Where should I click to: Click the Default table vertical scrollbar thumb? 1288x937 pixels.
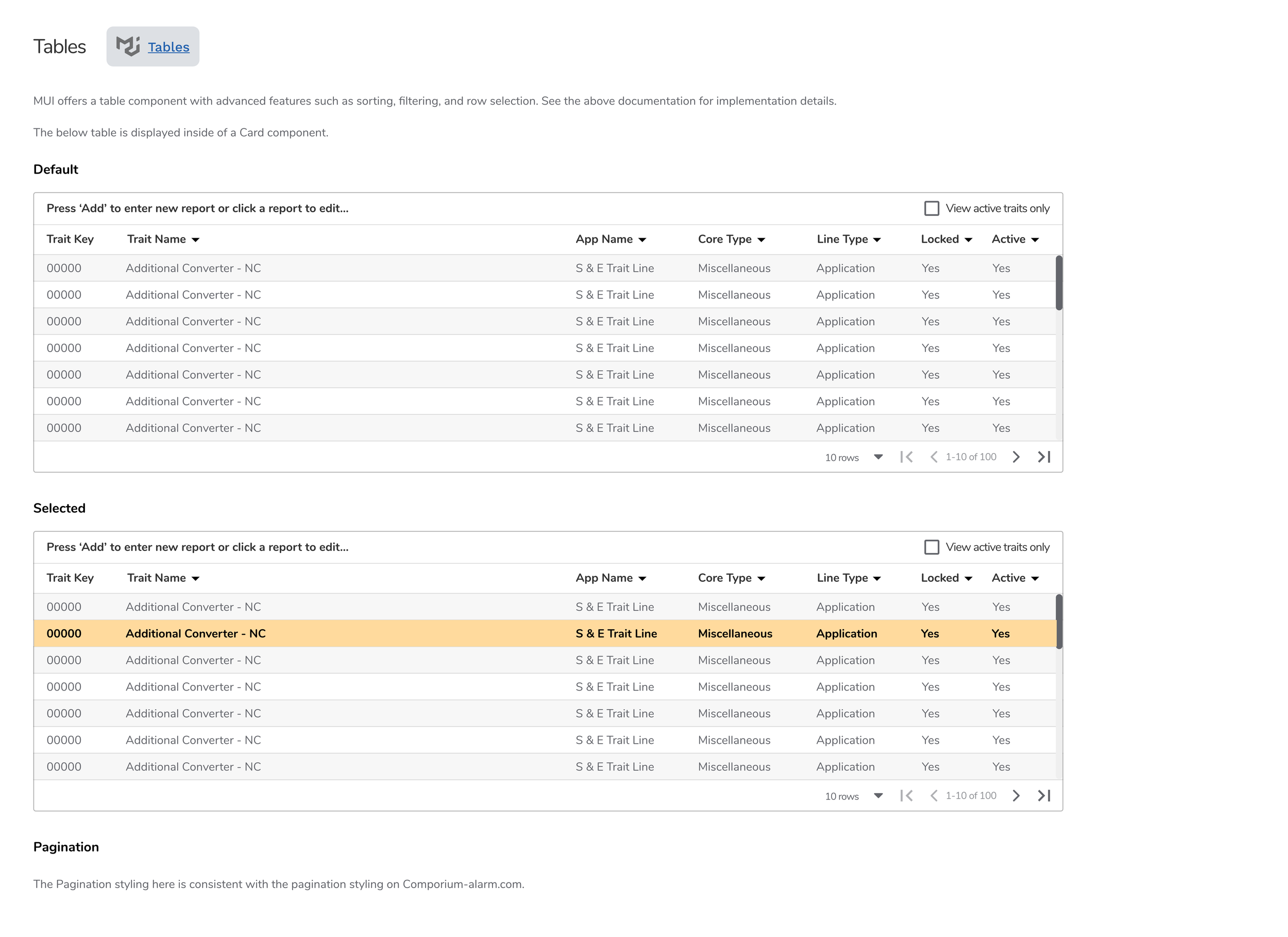(1059, 283)
